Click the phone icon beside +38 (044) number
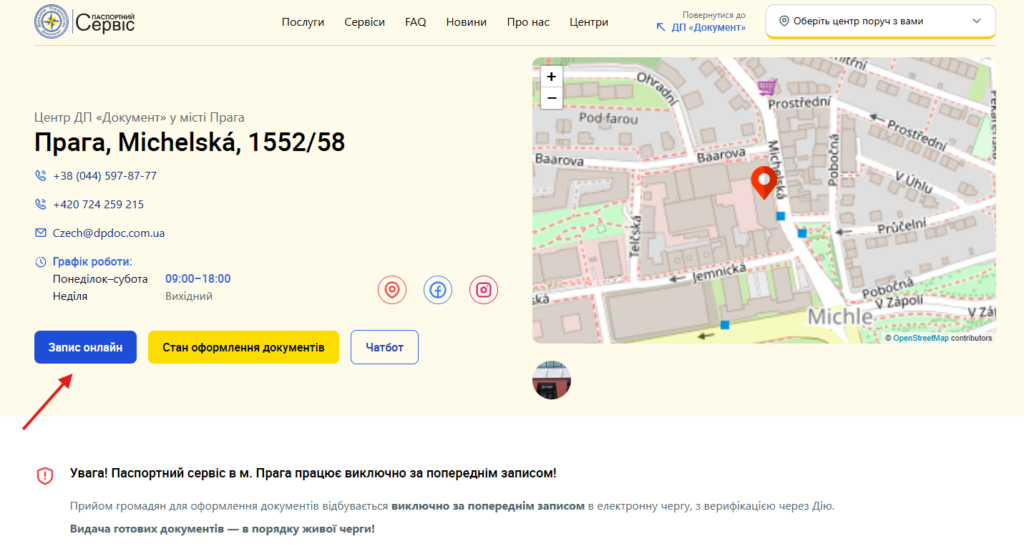Screen dimensions: 1024x554 [x=40, y=176]
